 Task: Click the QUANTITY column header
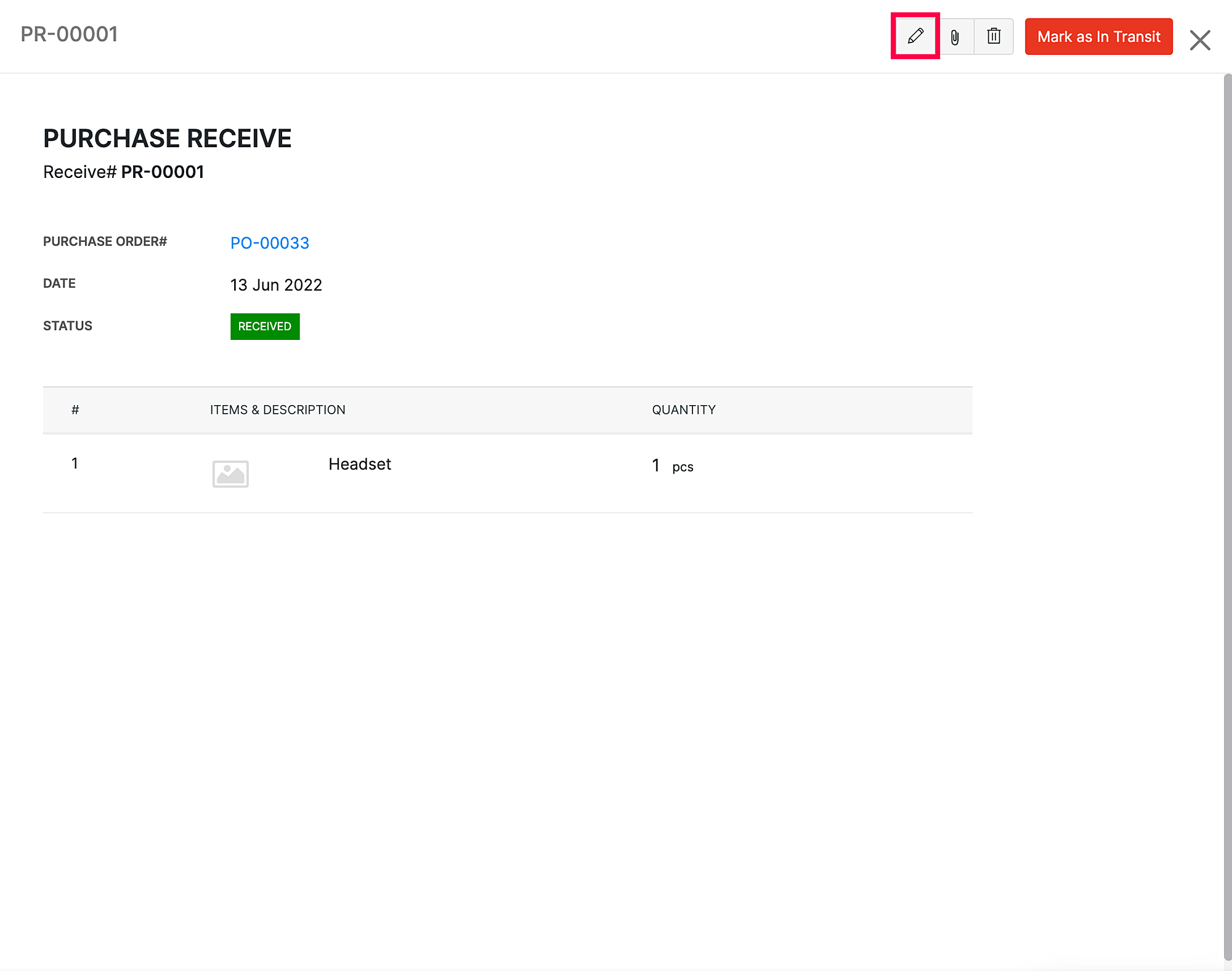683,409
